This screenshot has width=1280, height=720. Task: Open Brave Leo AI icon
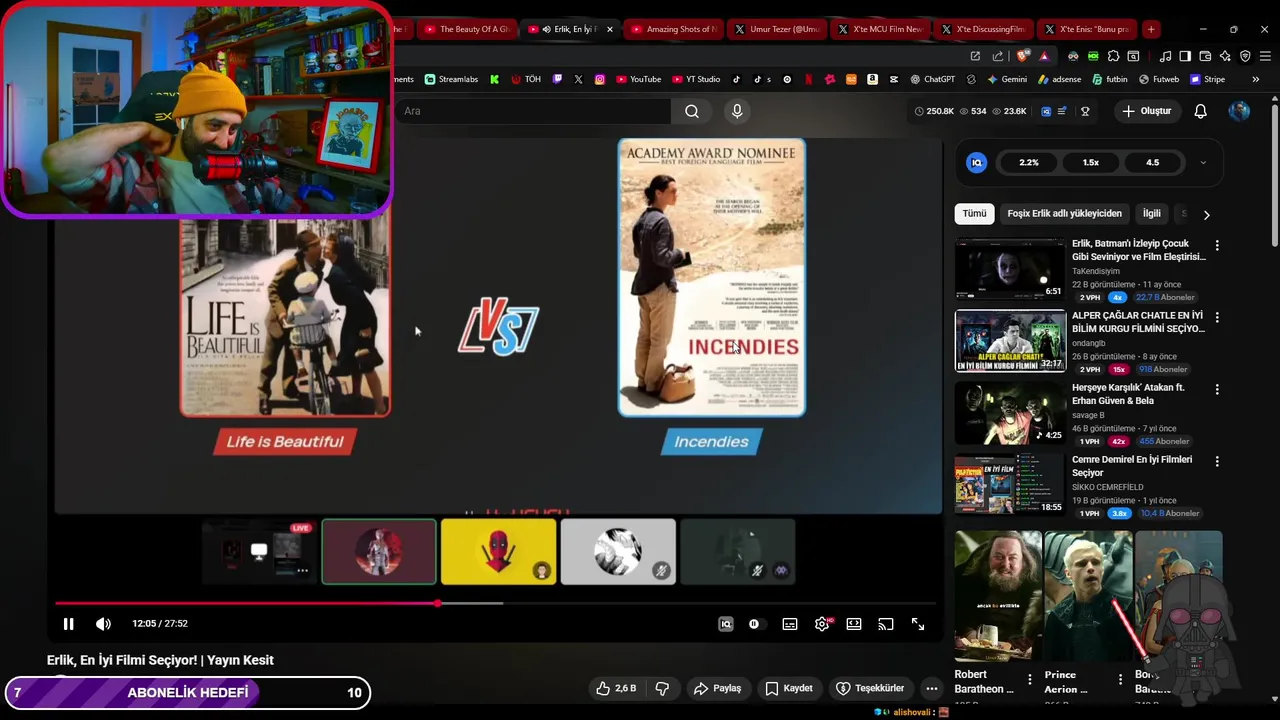[1225, 56]
